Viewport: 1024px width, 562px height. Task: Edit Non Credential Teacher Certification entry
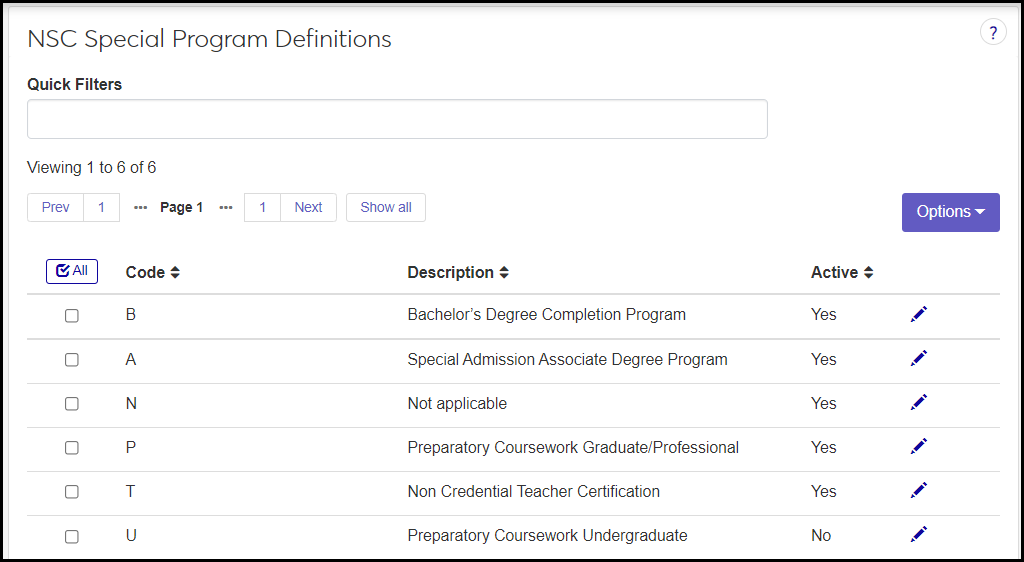(919, 490)
